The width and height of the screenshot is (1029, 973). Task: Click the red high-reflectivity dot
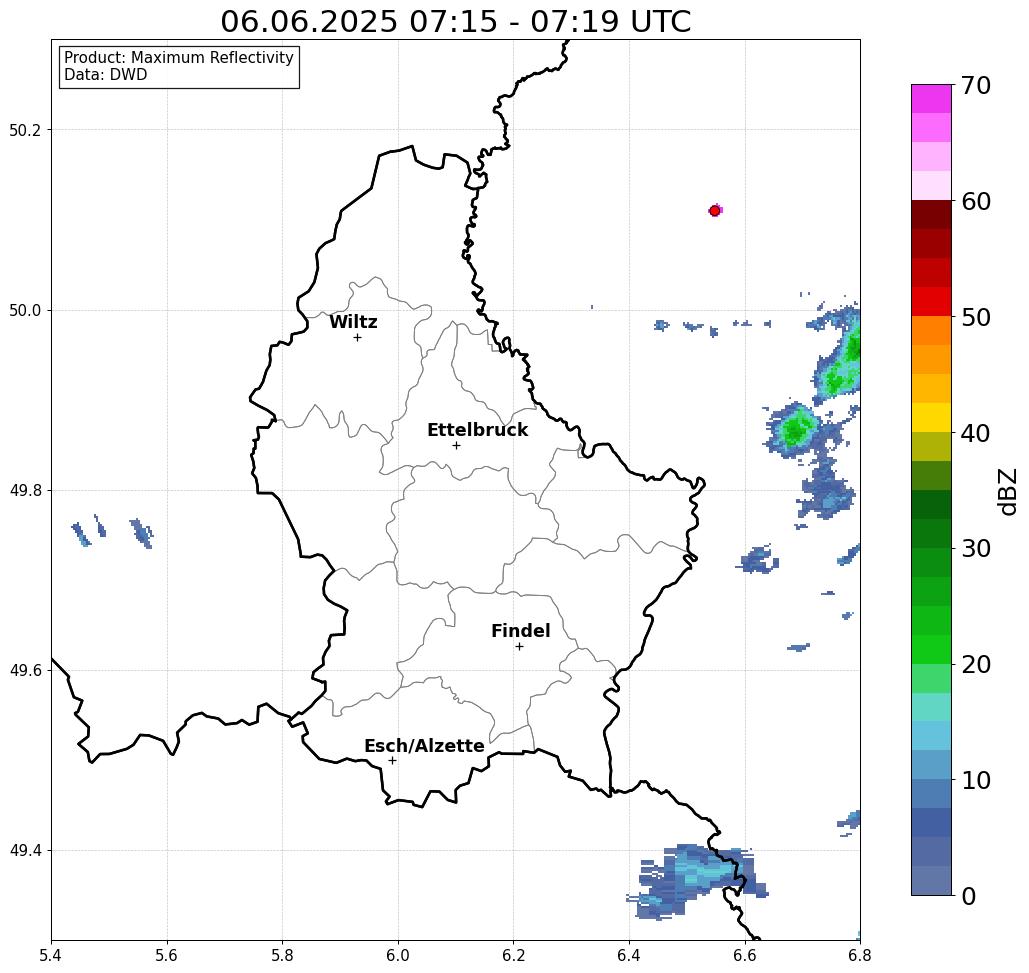click(x=715, y=211)
